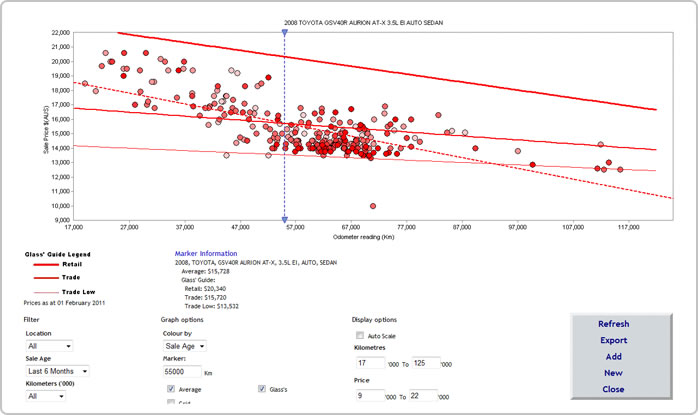Click the Average: $15,728 value

pos(206,271)
